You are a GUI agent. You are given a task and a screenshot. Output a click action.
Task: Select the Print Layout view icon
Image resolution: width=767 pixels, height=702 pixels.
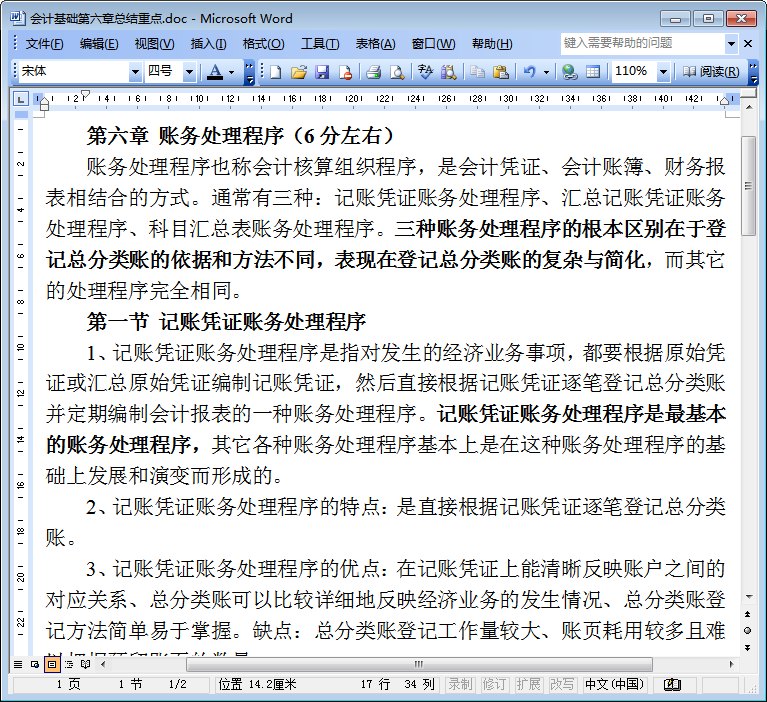point(51,664)
